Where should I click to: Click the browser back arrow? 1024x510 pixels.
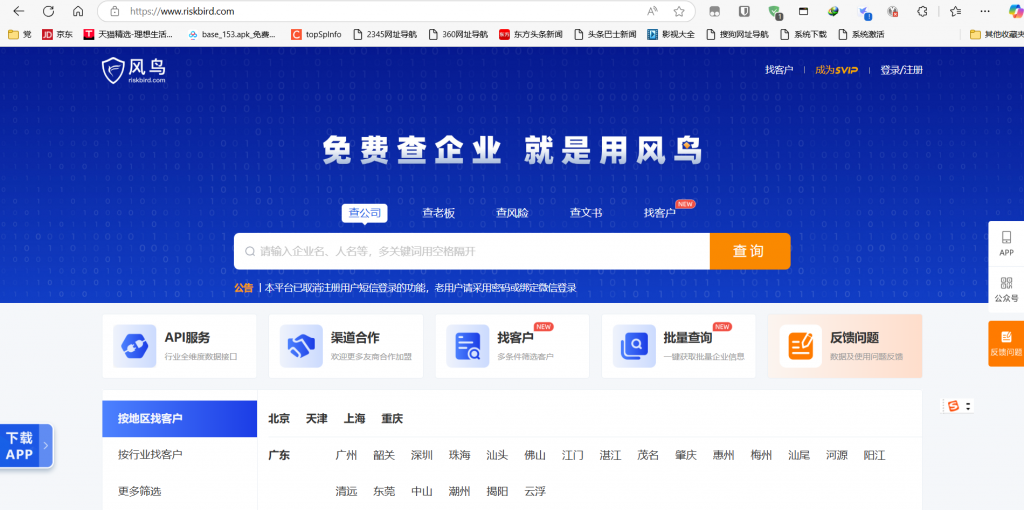pyautogui.click(x=18, y=11)
